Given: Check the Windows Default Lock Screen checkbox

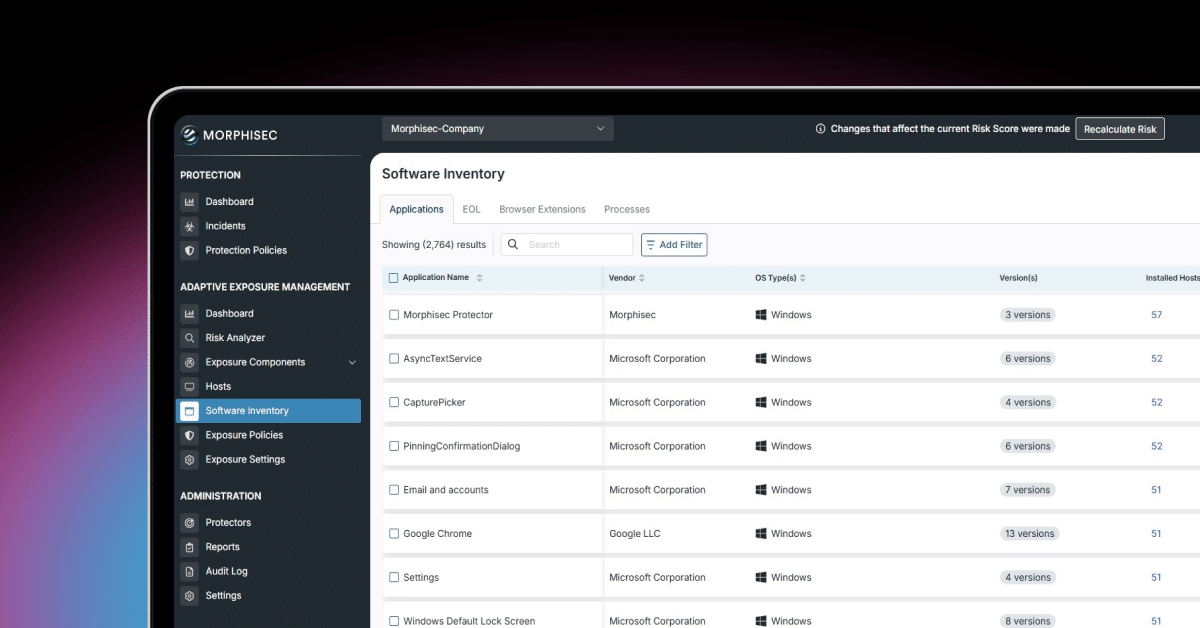Looking at the screenshot, I should [394, 621].
